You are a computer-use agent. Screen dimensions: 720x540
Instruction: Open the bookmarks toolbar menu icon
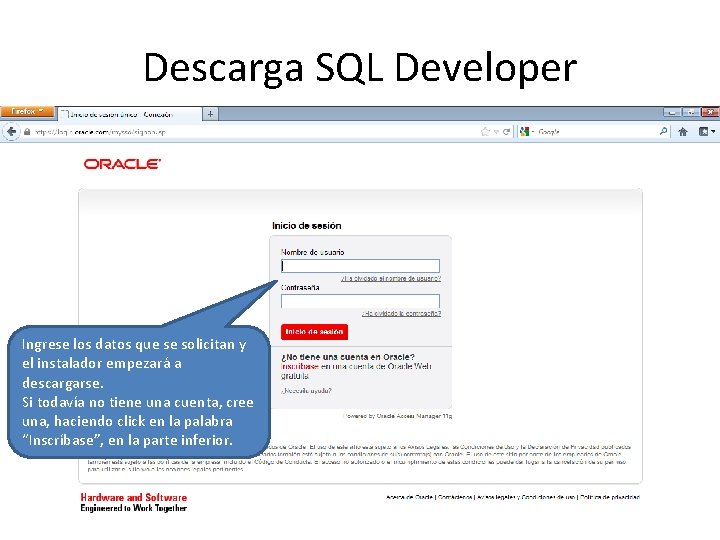[706, 132]
